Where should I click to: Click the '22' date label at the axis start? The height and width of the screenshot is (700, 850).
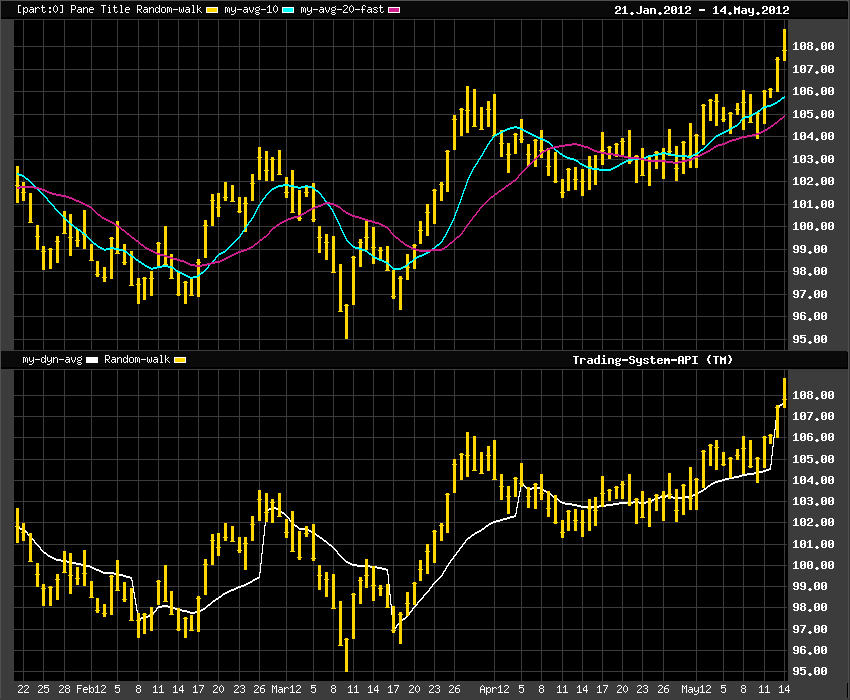[23, 689]
